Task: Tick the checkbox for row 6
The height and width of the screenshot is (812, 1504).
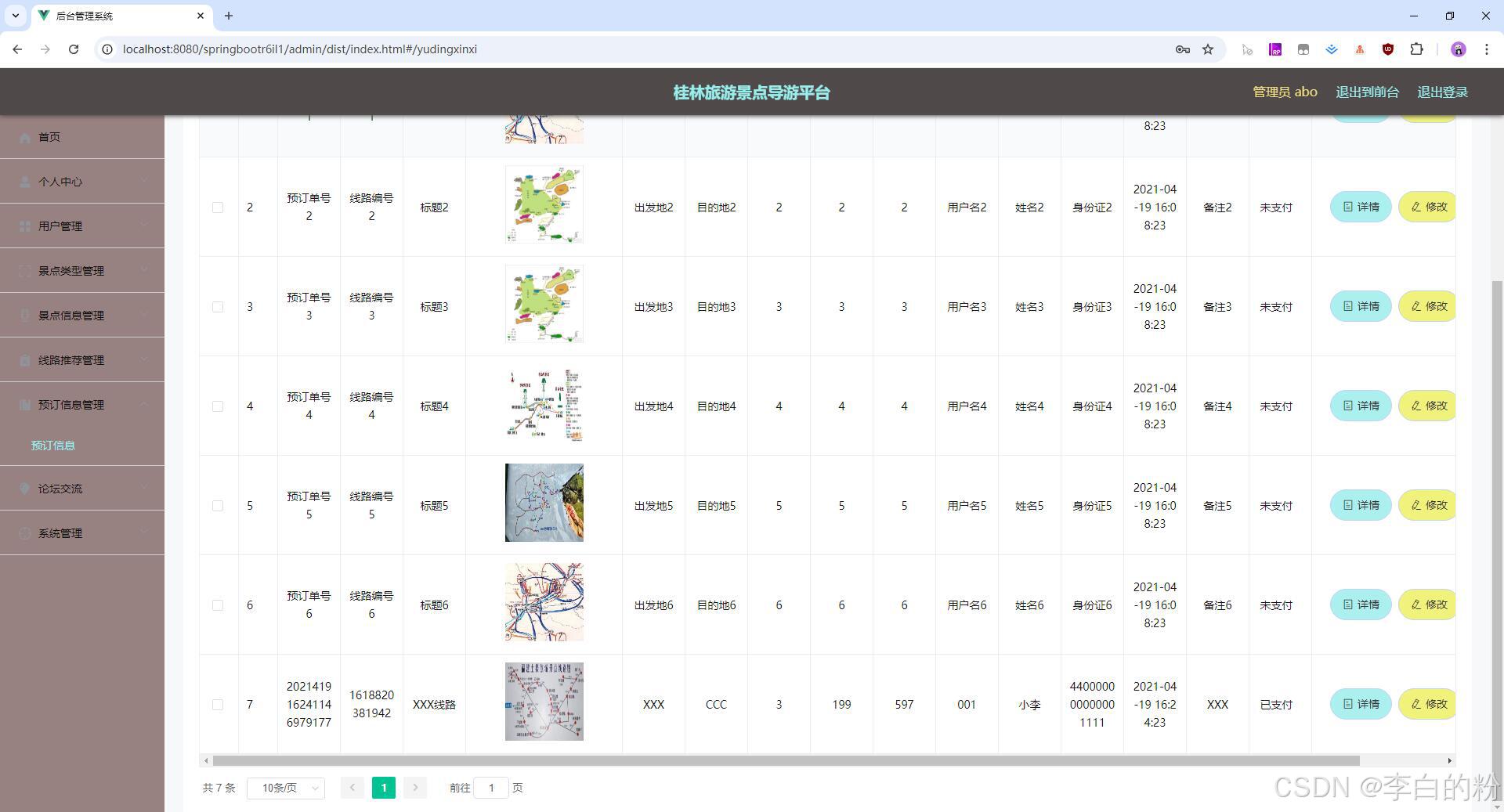Action: point(218,605)
